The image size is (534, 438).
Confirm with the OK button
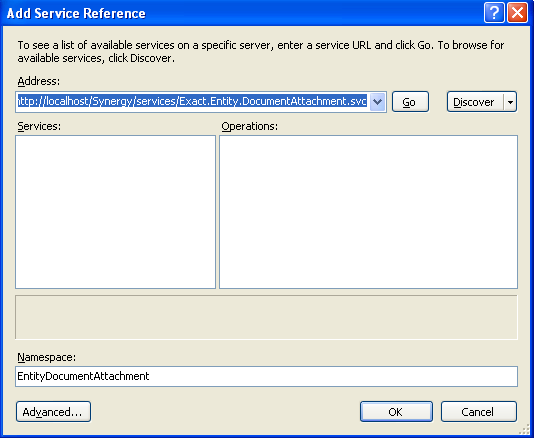pyautogui.click(x=396, y=411)
